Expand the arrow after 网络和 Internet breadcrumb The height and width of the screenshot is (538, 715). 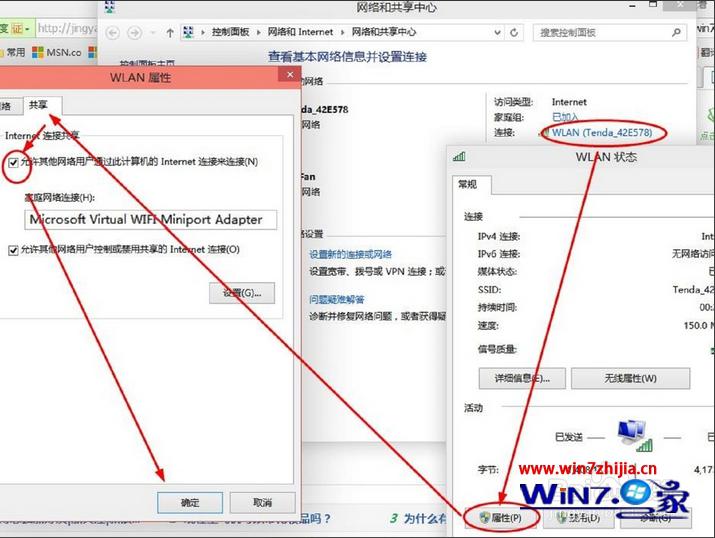(342, 32)
